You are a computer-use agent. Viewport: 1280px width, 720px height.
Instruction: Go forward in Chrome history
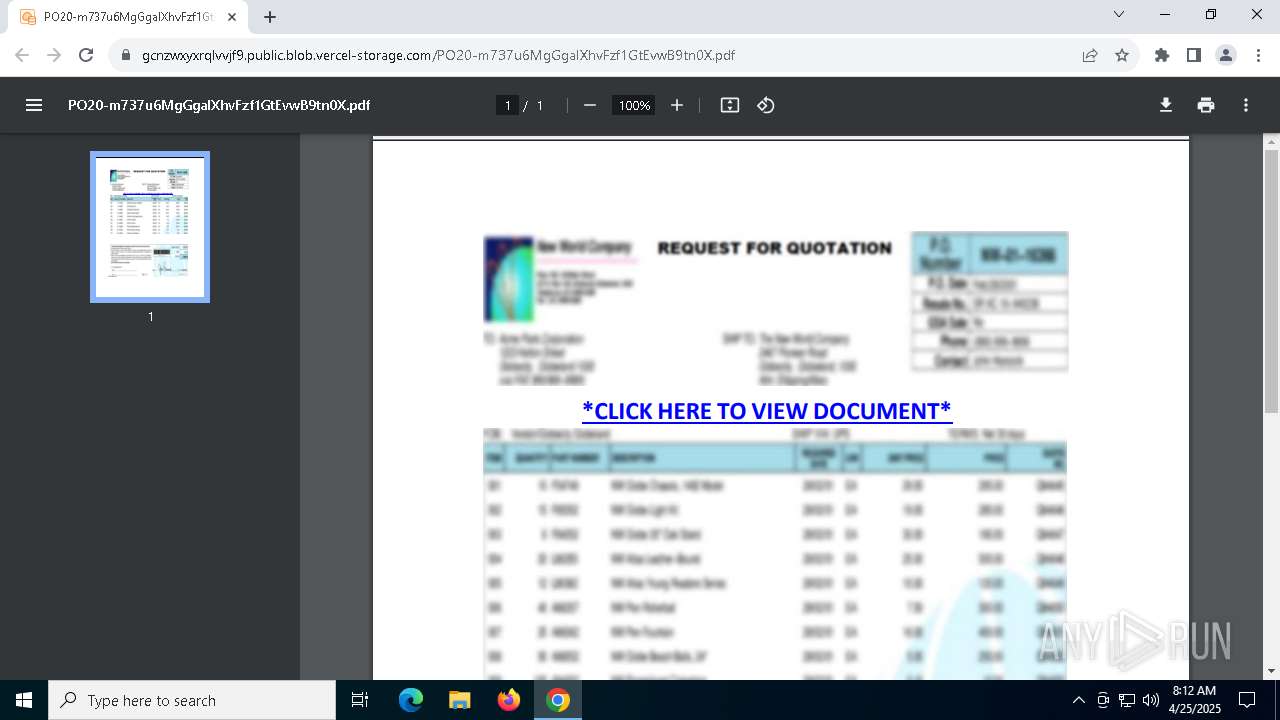click(x=54, y=55)
